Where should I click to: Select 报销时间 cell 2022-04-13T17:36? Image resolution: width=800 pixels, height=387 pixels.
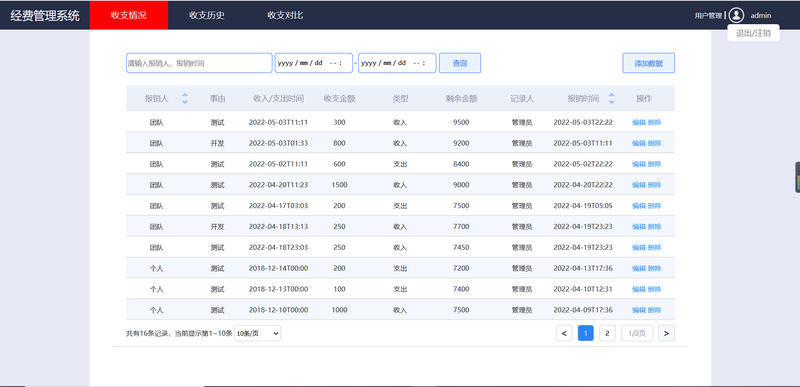click(x=583, y=268)
